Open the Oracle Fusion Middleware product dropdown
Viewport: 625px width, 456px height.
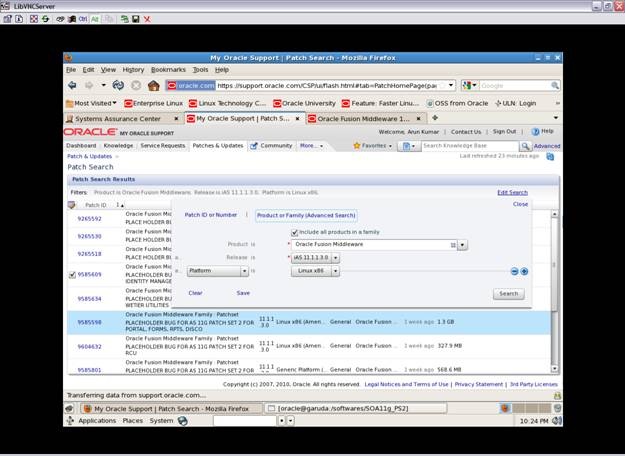pyautogui.click(x=462, y=245)
